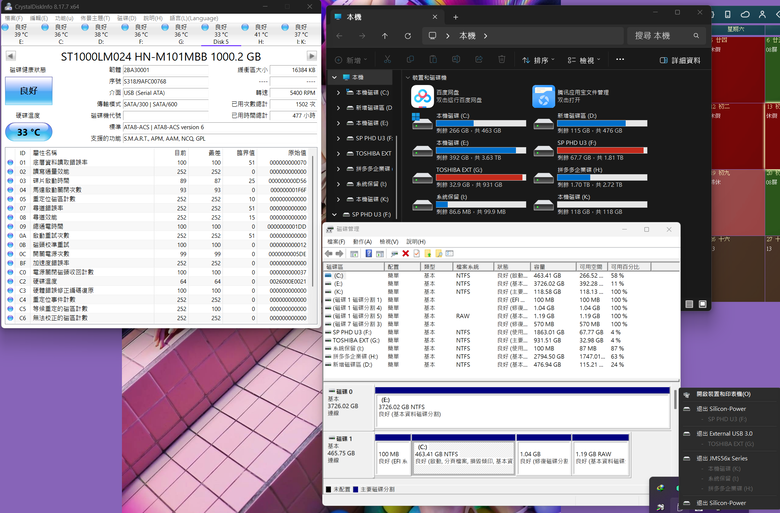Click File Explorer's up arrow
780x513 pixels.
[x=385, y=36]
